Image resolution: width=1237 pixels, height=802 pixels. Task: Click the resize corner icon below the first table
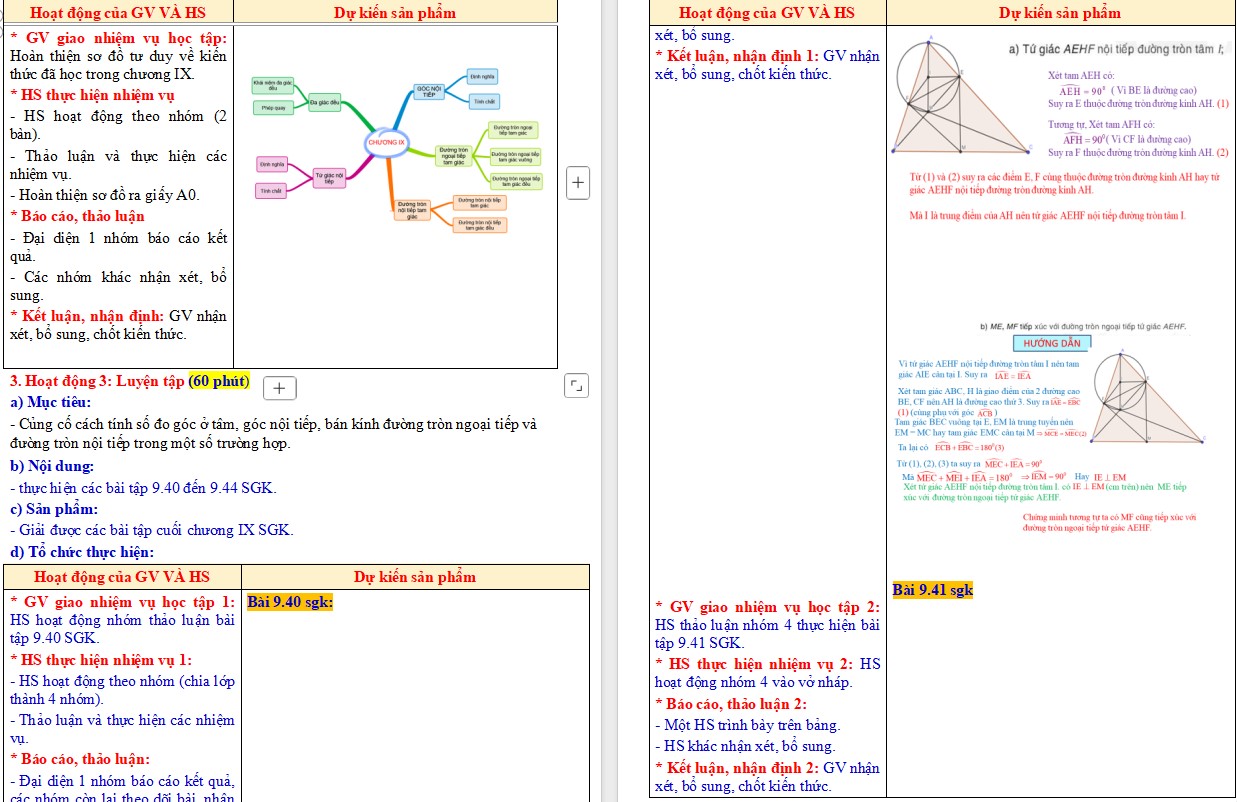575,386
